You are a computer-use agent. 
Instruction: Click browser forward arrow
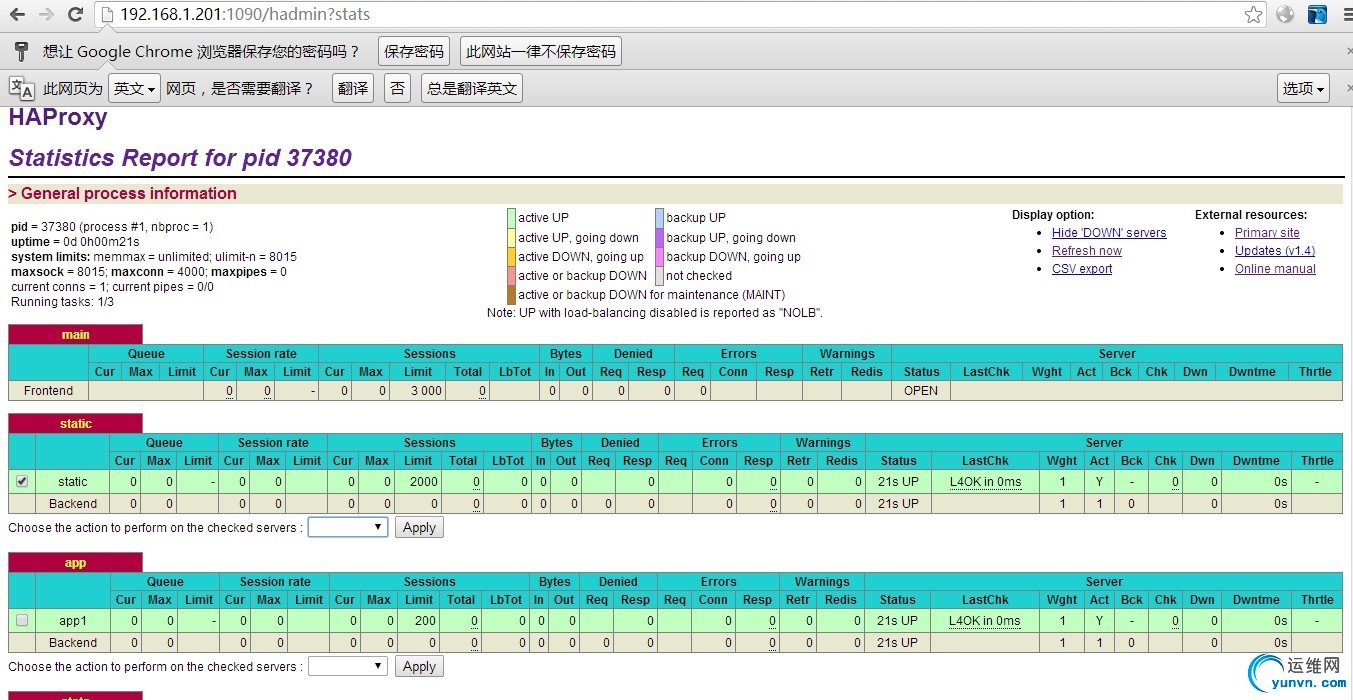(x=46, y=14)
